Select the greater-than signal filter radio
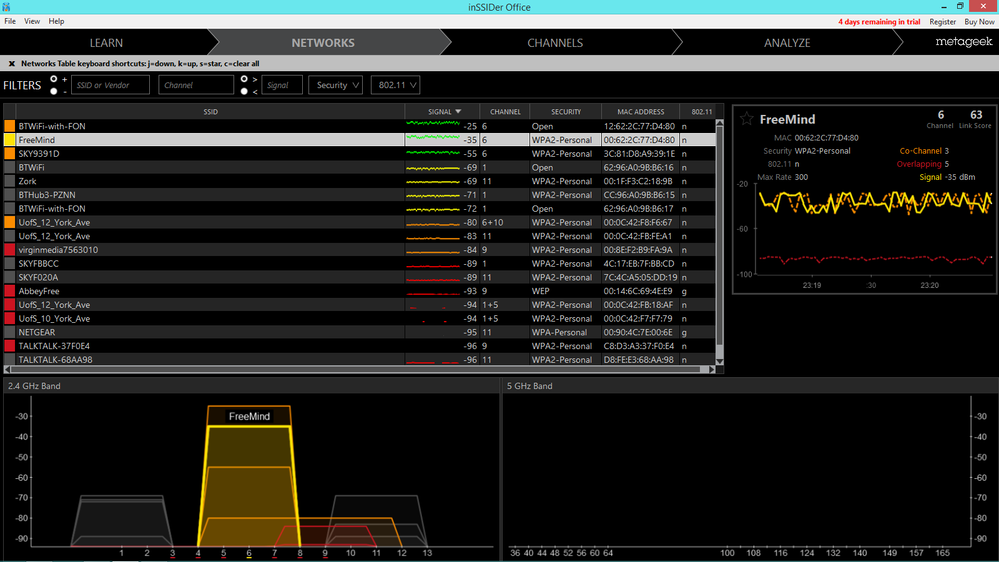The image size is (999, 562). 244,79
